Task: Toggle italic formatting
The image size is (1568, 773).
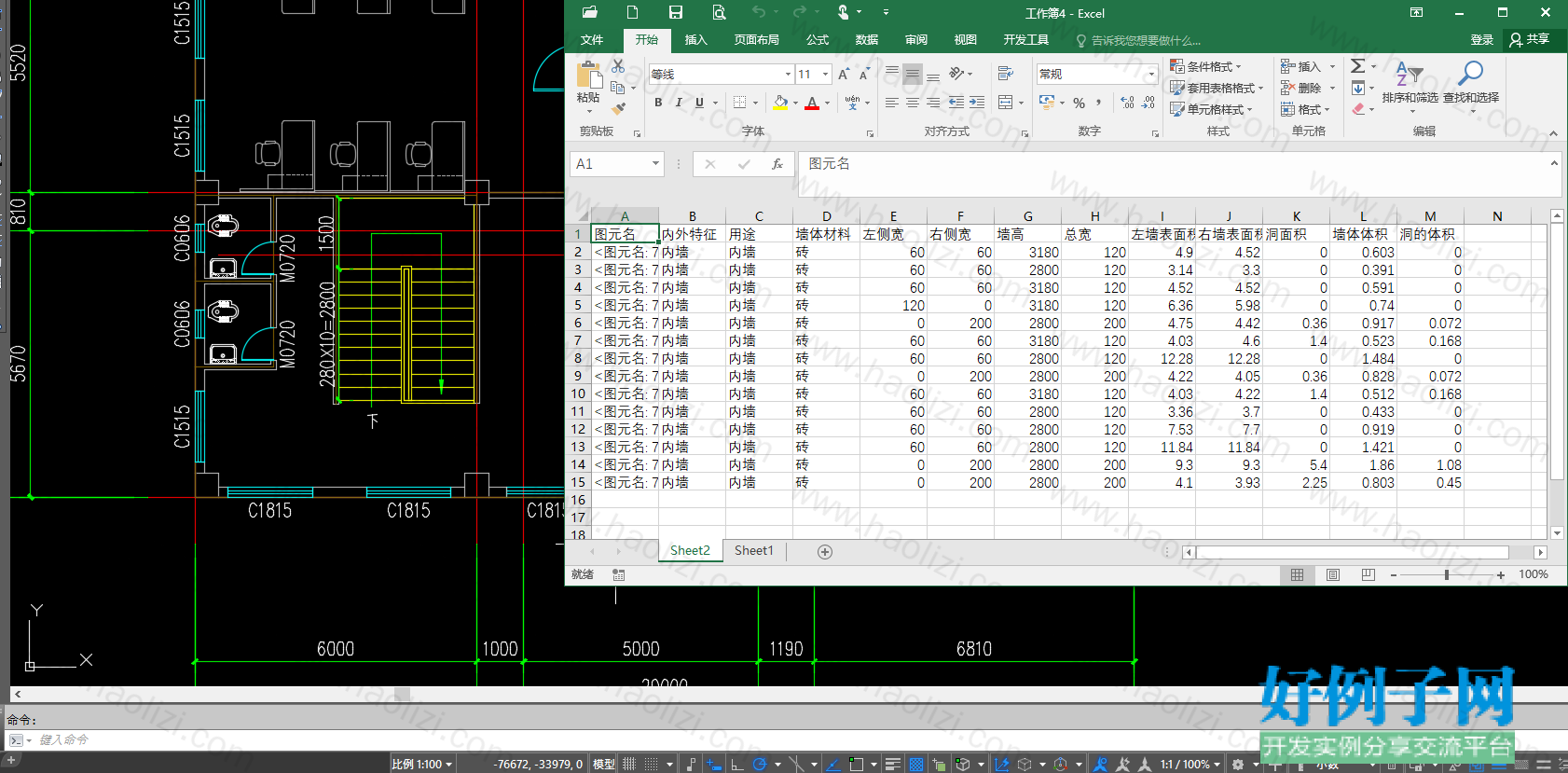Action: [679, 103]
